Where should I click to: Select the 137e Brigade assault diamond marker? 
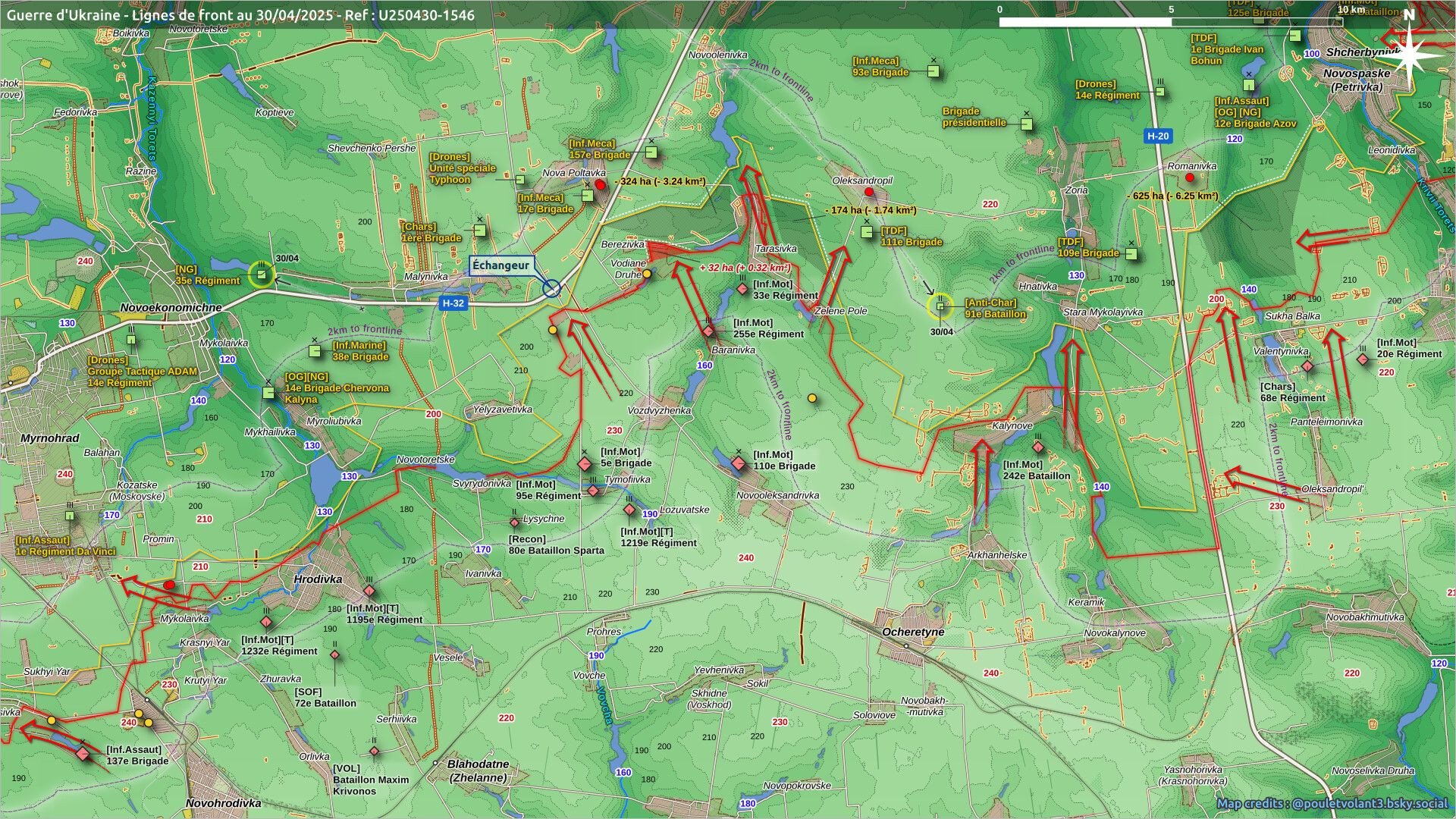pos(83,754)
